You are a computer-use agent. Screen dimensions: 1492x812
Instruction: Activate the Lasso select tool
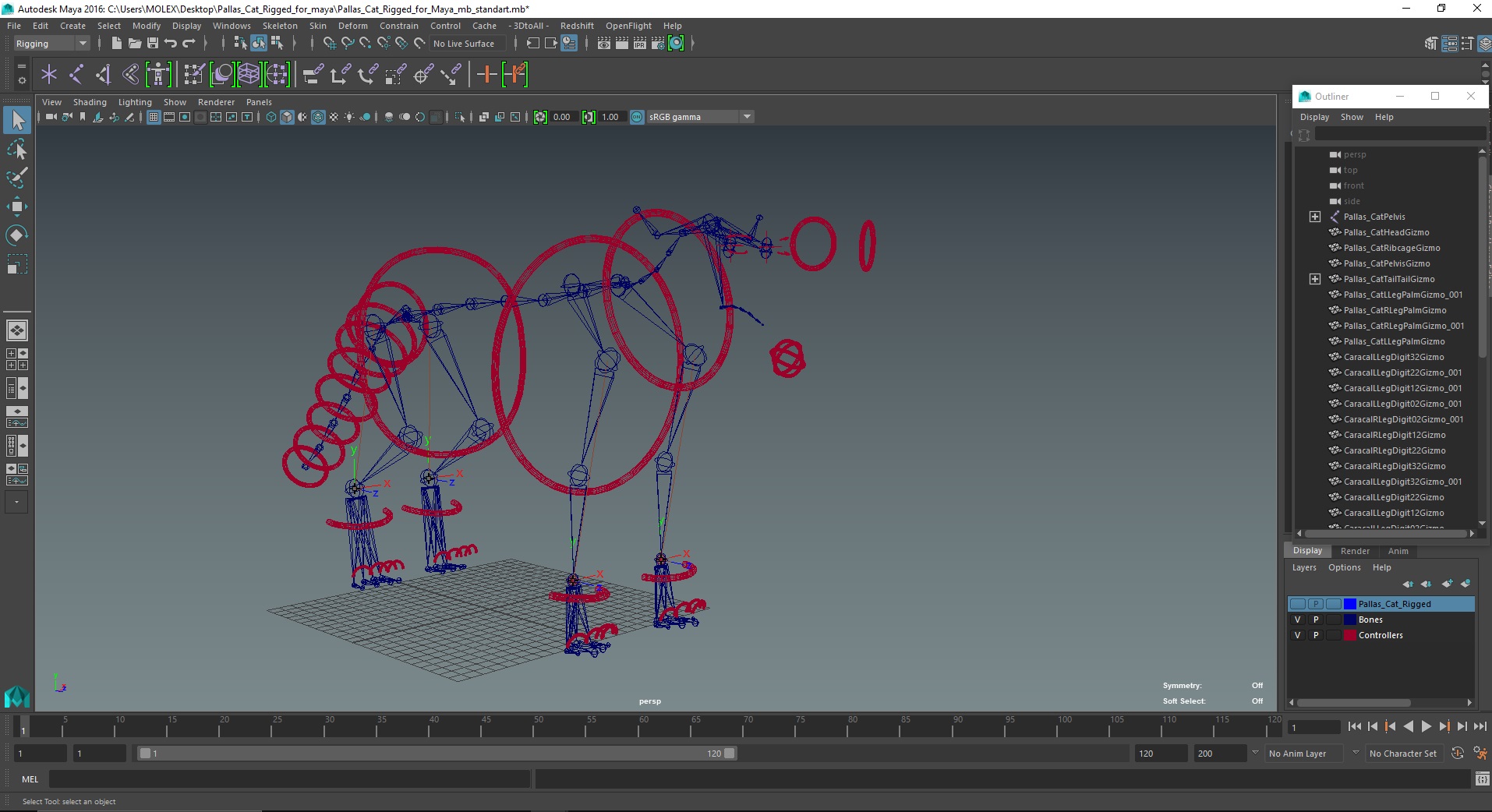17,149
